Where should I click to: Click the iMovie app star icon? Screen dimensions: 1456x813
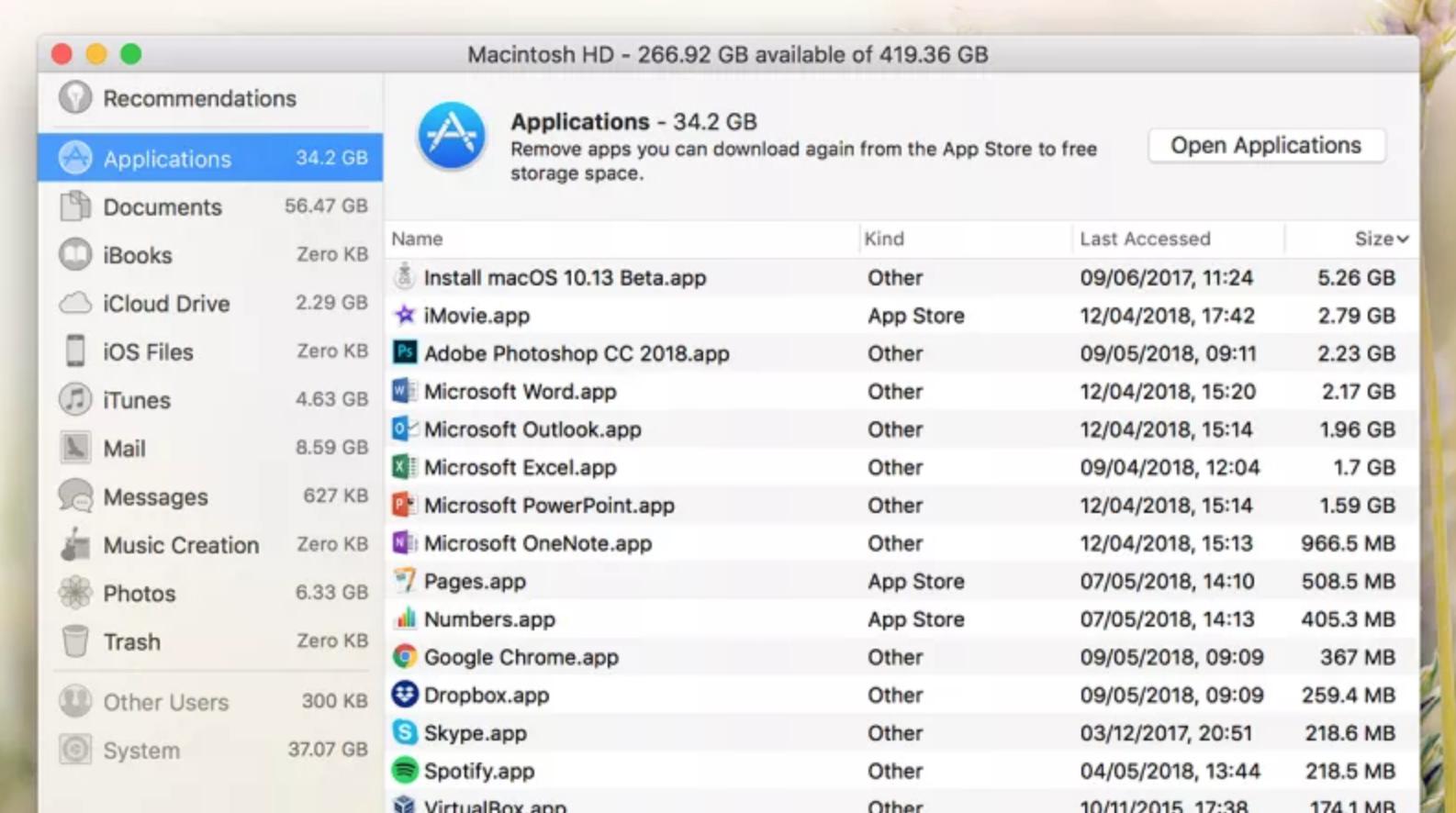tap(404, 316)
